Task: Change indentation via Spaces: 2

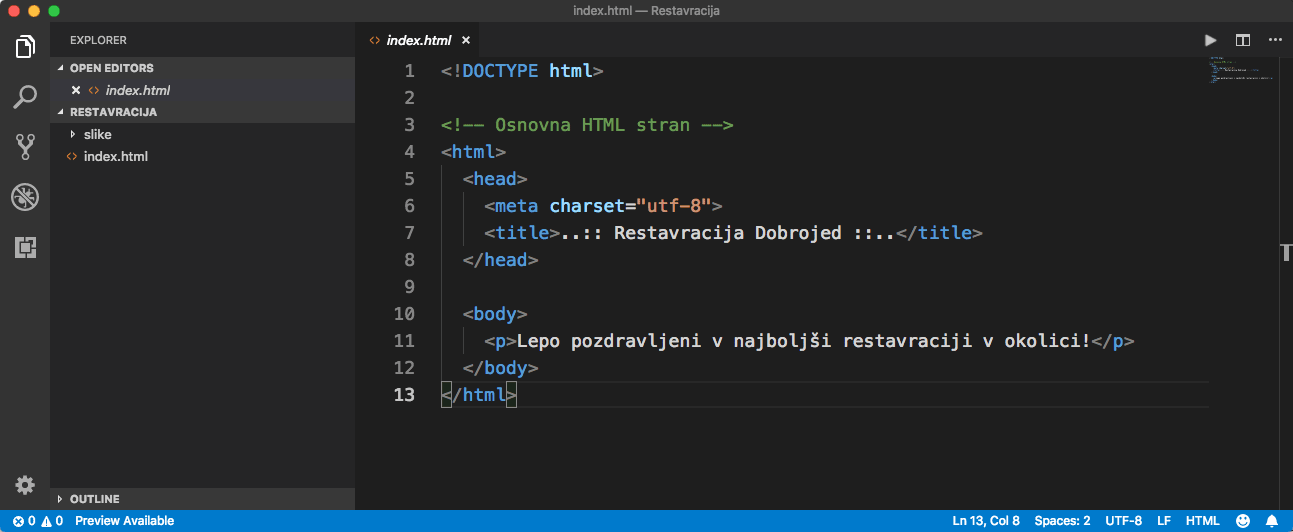Action: (1063, 521)
